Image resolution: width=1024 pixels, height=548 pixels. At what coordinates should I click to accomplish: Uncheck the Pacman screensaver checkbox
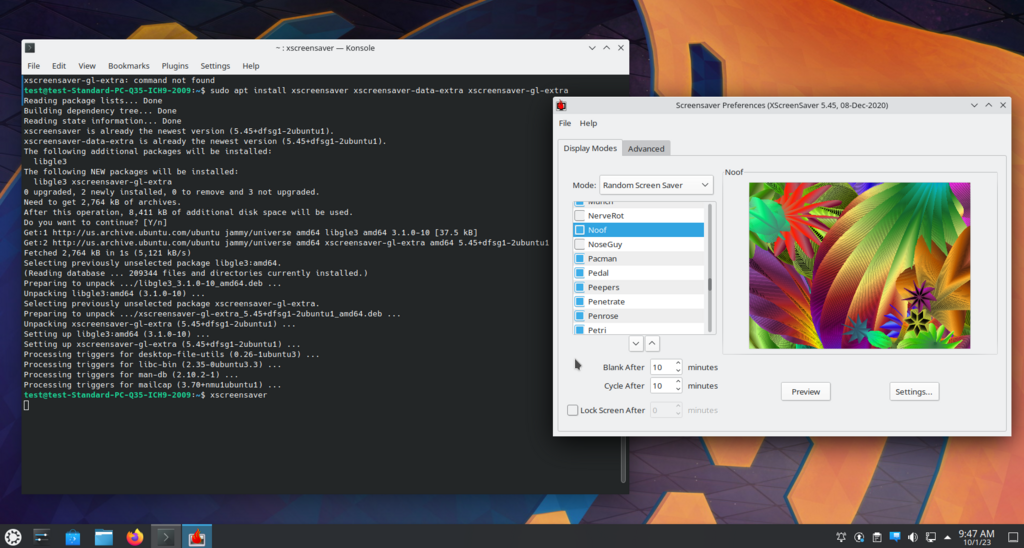coord(580,258)
